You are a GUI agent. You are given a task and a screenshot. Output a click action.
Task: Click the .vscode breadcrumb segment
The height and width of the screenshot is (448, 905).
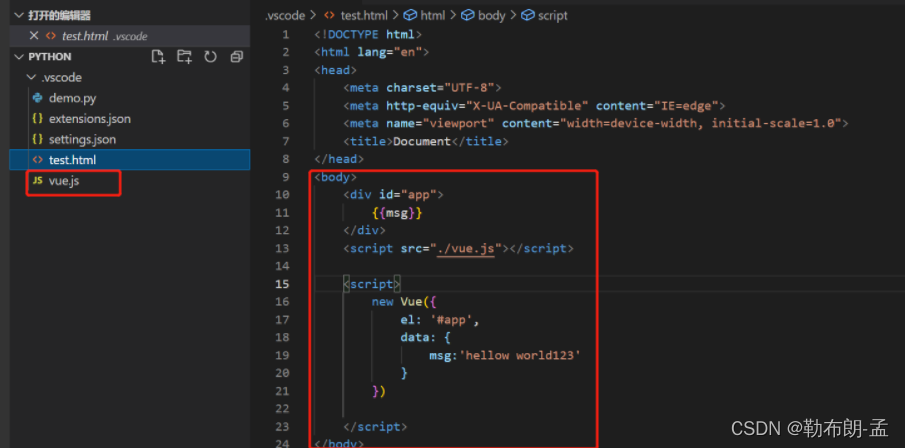tap(285, 16)
